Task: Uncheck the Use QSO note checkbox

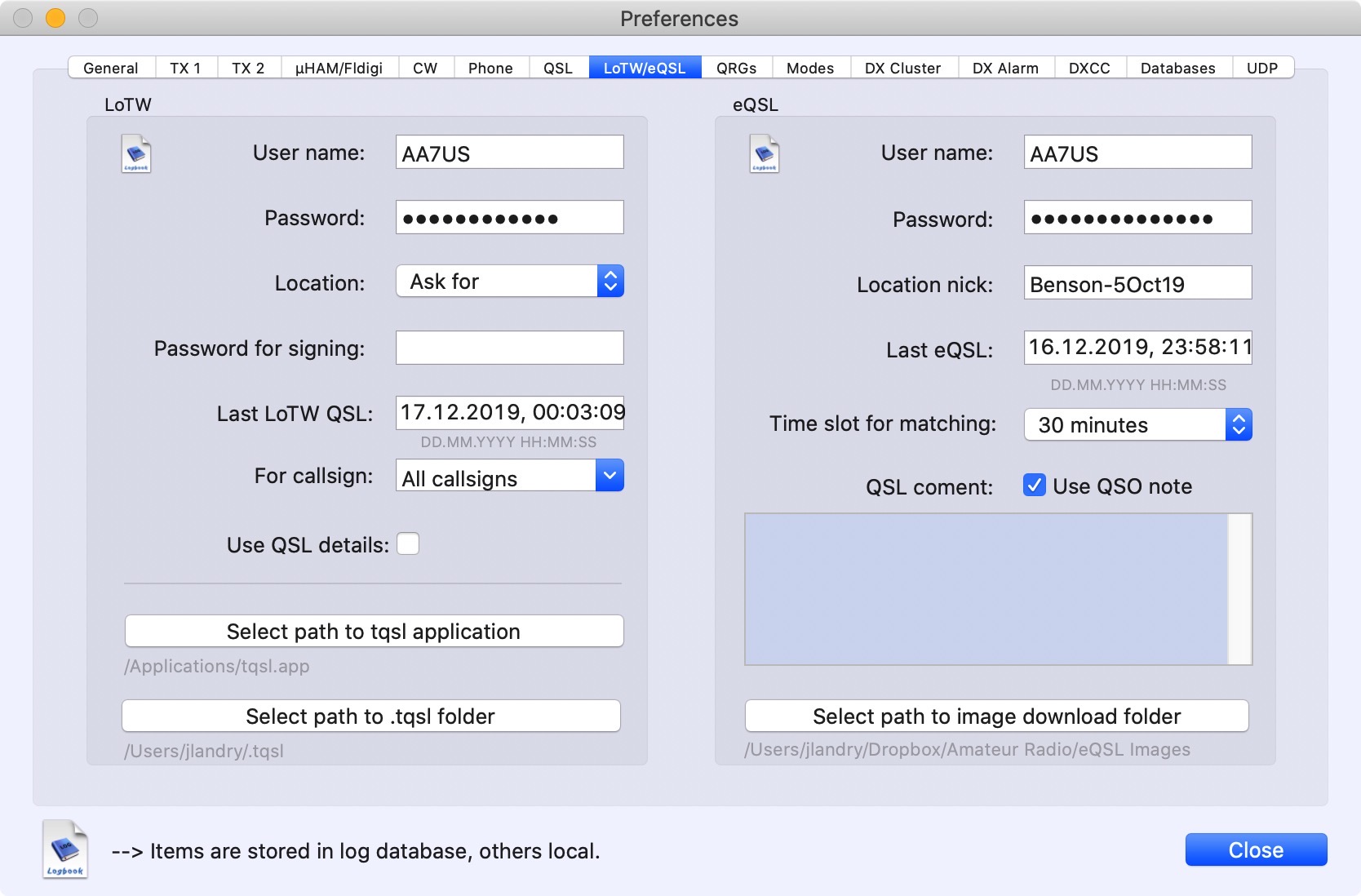Action: click(1035, 486)
